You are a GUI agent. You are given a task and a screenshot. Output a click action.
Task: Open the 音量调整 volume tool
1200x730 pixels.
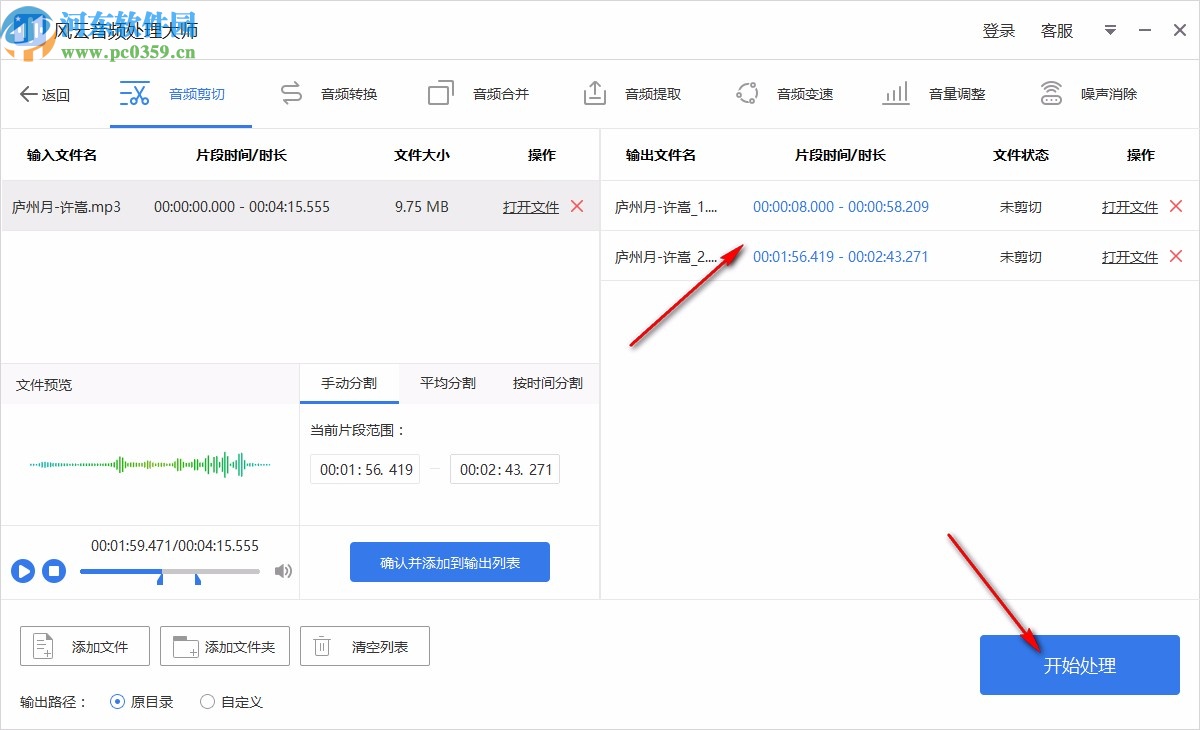tap(958, 93)
